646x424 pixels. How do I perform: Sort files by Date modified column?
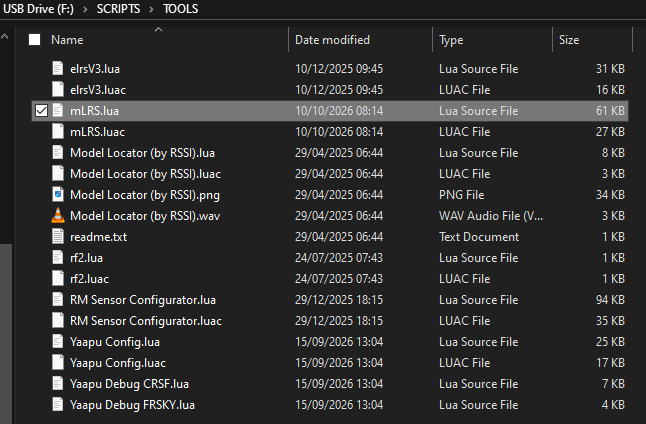tap(332, 40)
